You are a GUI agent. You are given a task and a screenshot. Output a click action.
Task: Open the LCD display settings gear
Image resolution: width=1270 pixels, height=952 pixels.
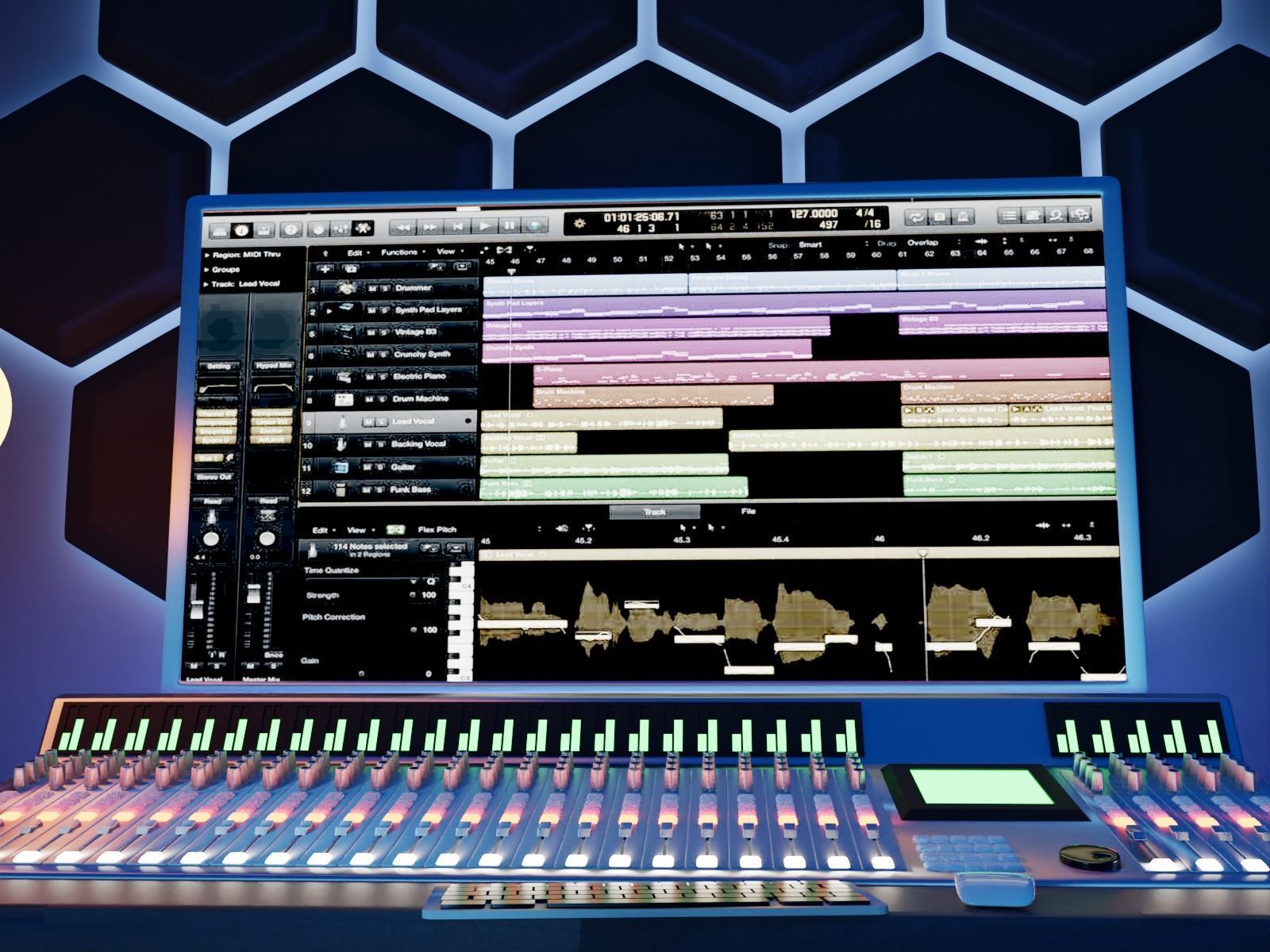pyautogui.click(x=579, y=223)
